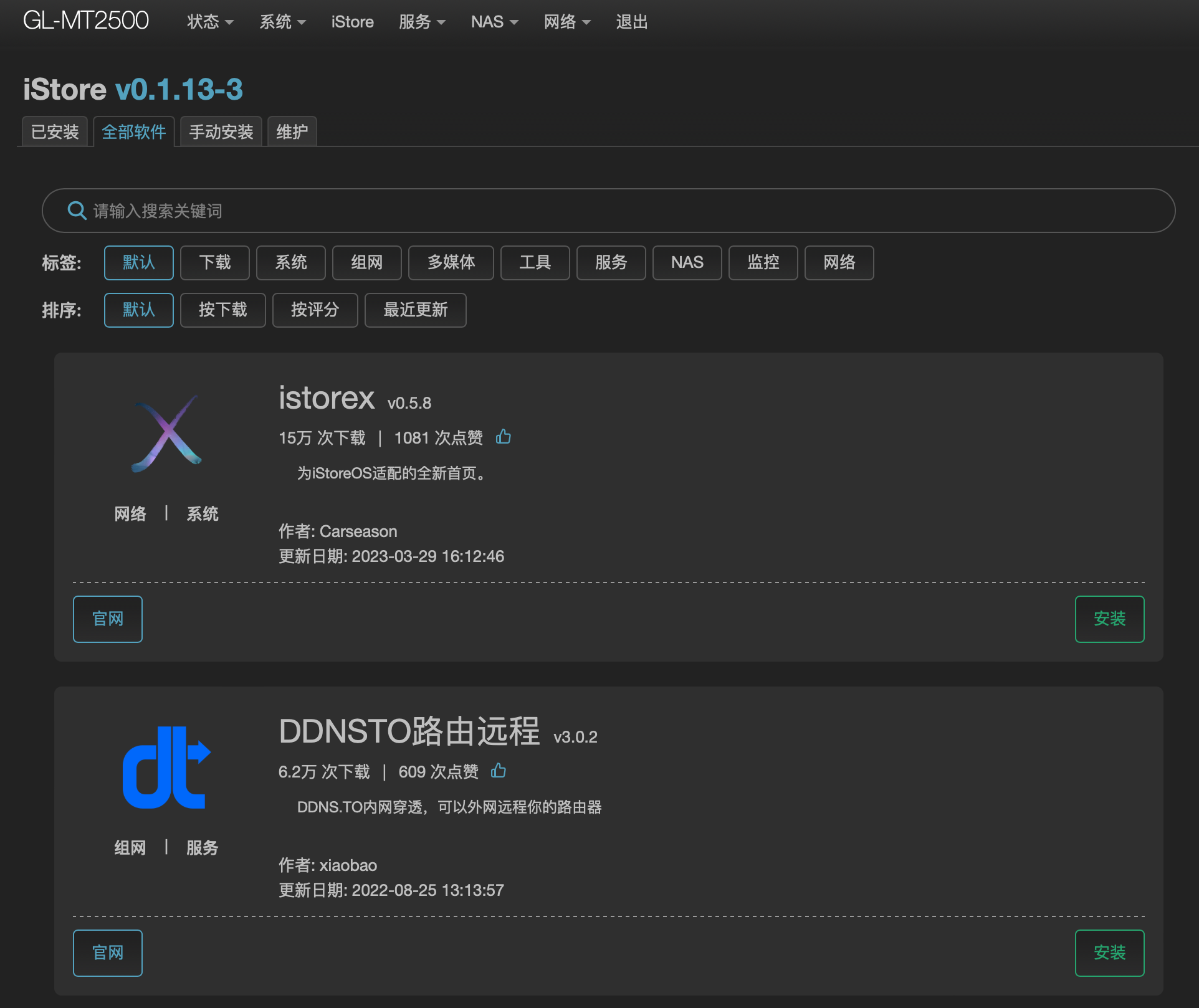The width and height of the screenshot is (1199, 1008).
Task: Click the thumbs-up icon for istorex
Action: pos(504,437)
